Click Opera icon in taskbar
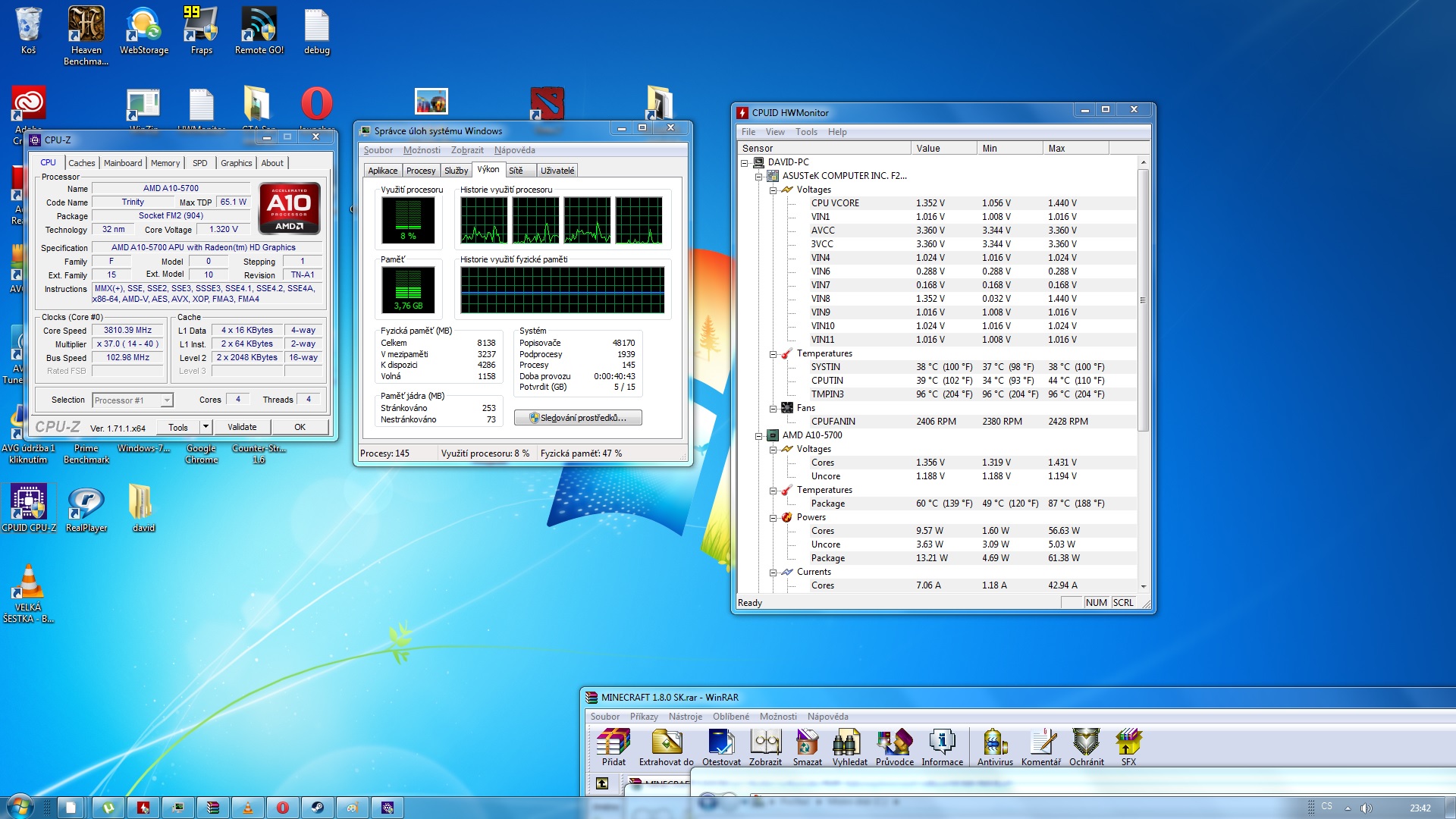 point(283,808)
